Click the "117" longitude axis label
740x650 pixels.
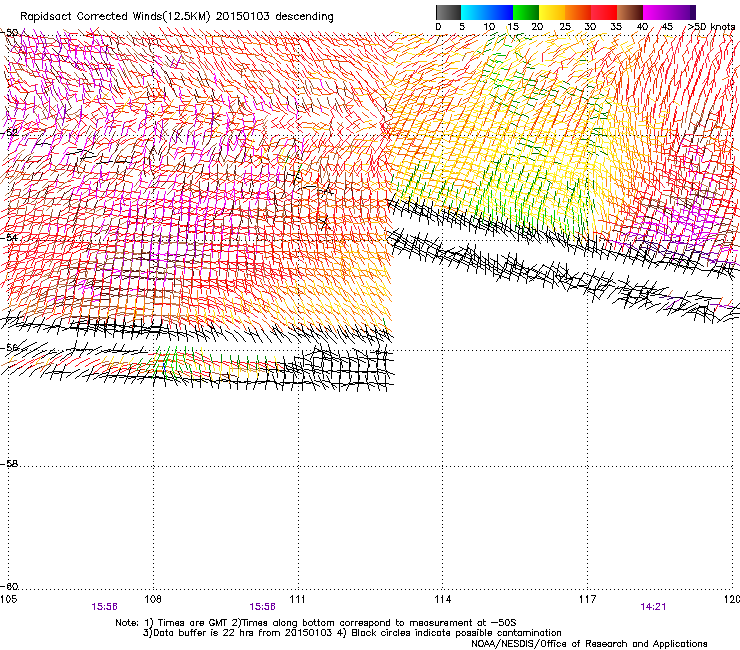tap(587, 599)
